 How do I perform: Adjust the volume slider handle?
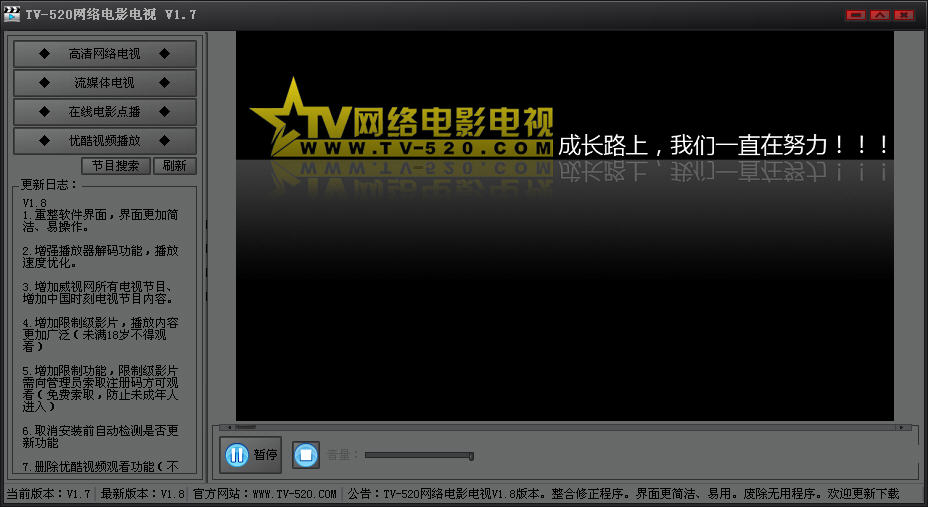[471, 456]
